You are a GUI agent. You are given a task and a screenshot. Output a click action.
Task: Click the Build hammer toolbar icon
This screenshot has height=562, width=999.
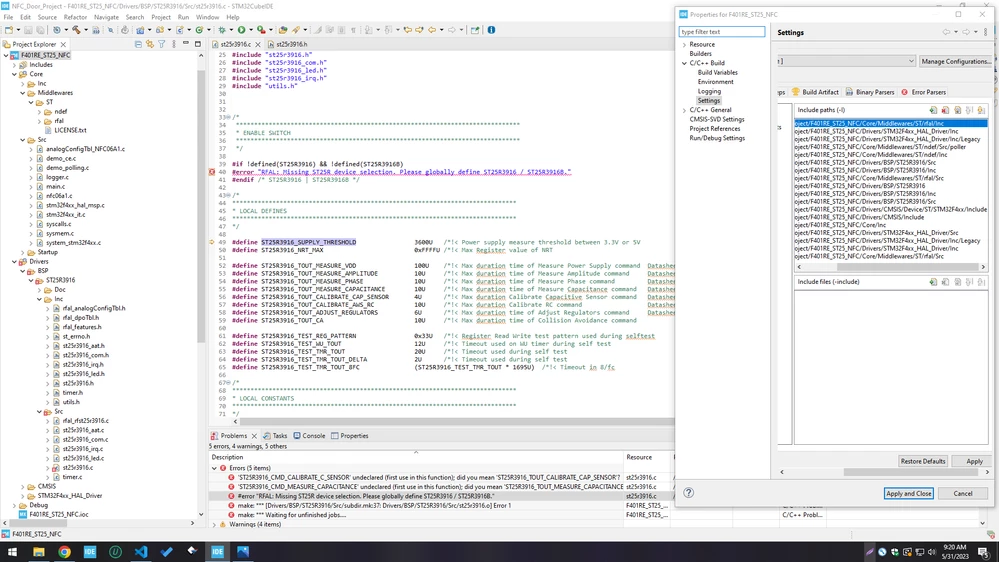(76, 30)
